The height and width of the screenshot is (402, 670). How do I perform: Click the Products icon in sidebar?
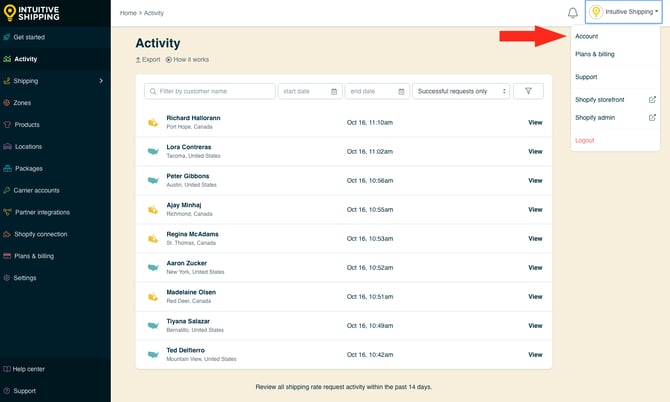(x=7, y=124)
